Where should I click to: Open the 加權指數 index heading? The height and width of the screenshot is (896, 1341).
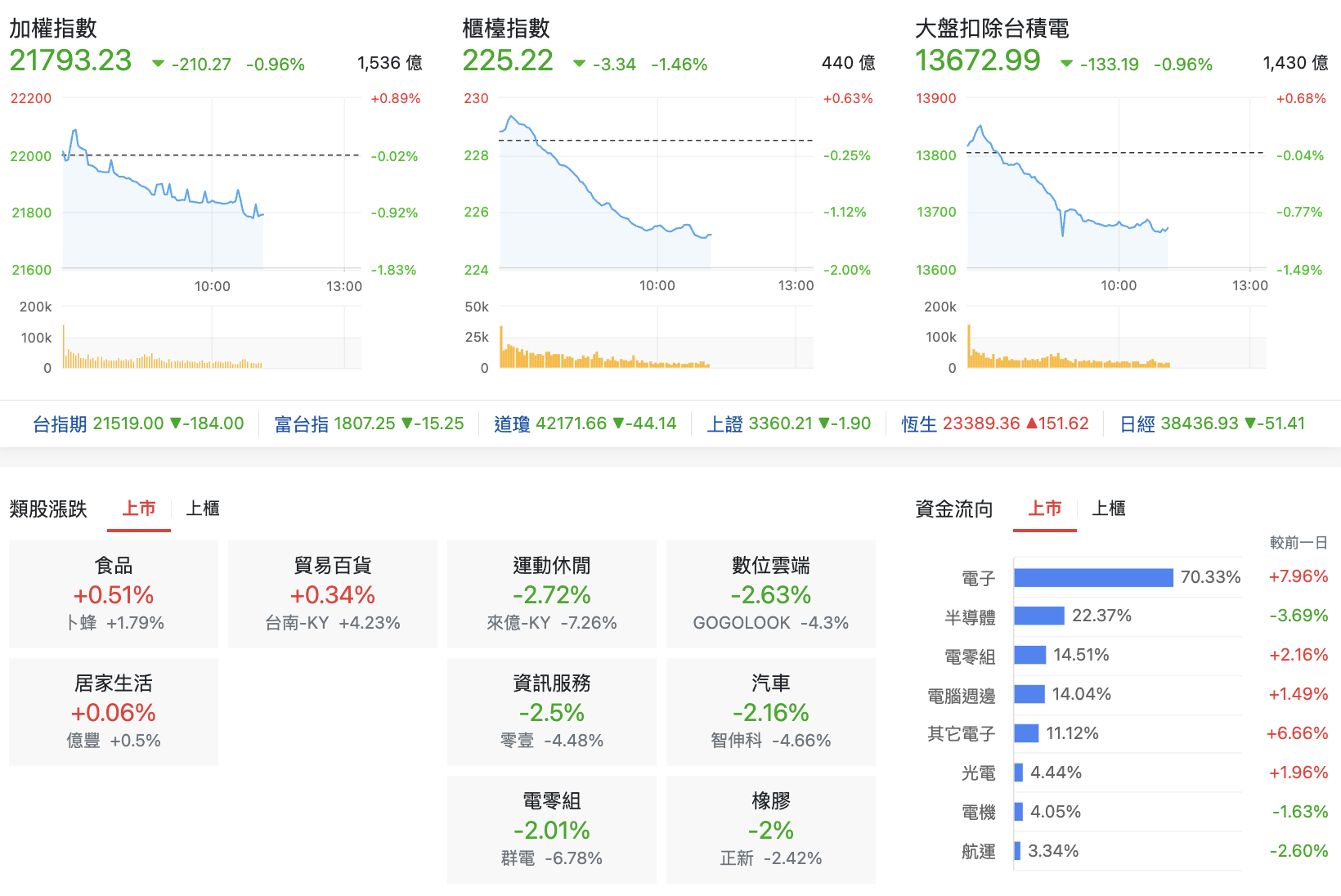click(x=53, y=29)
